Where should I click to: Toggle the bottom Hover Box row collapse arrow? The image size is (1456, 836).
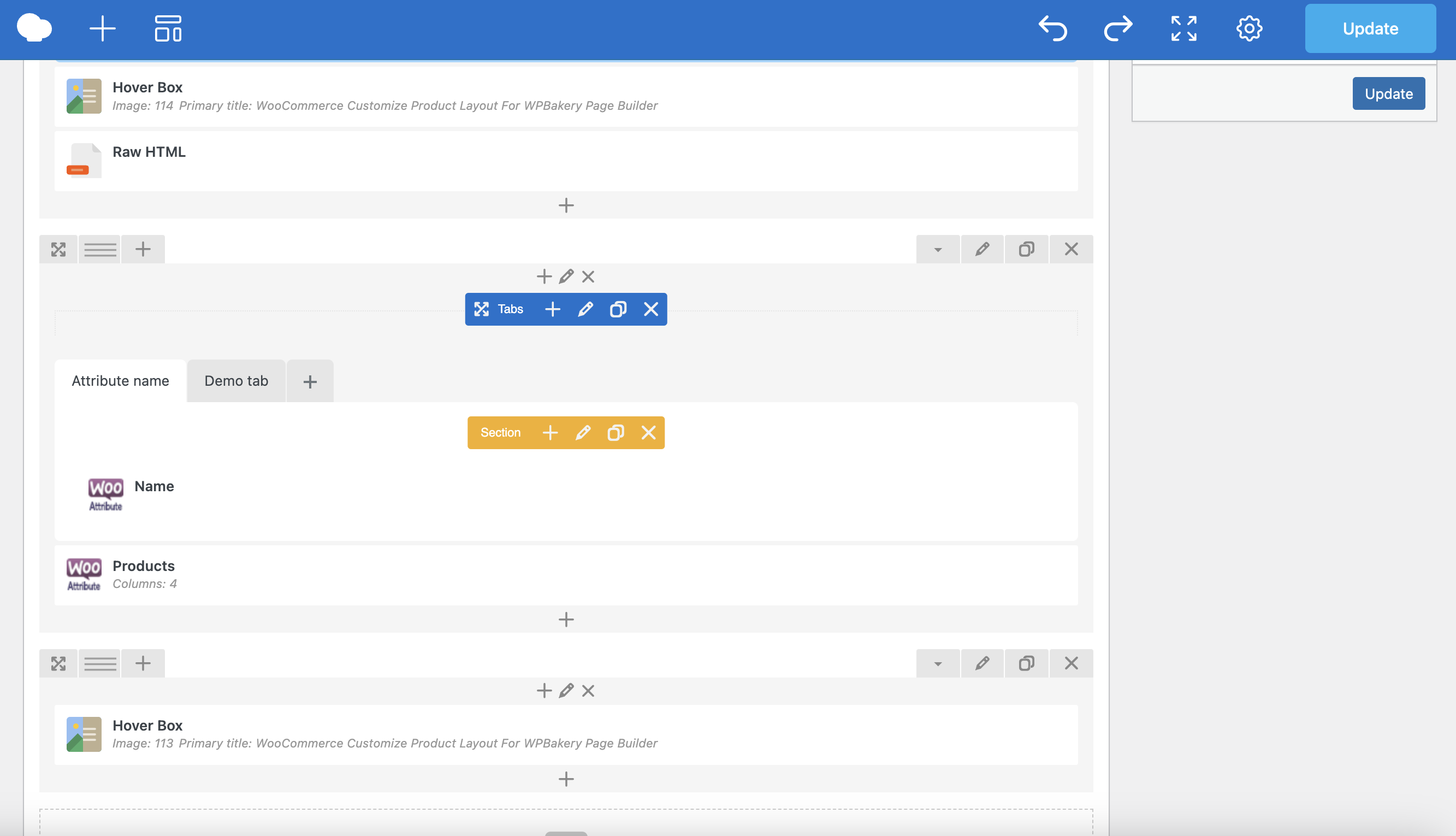coord(938,664)
